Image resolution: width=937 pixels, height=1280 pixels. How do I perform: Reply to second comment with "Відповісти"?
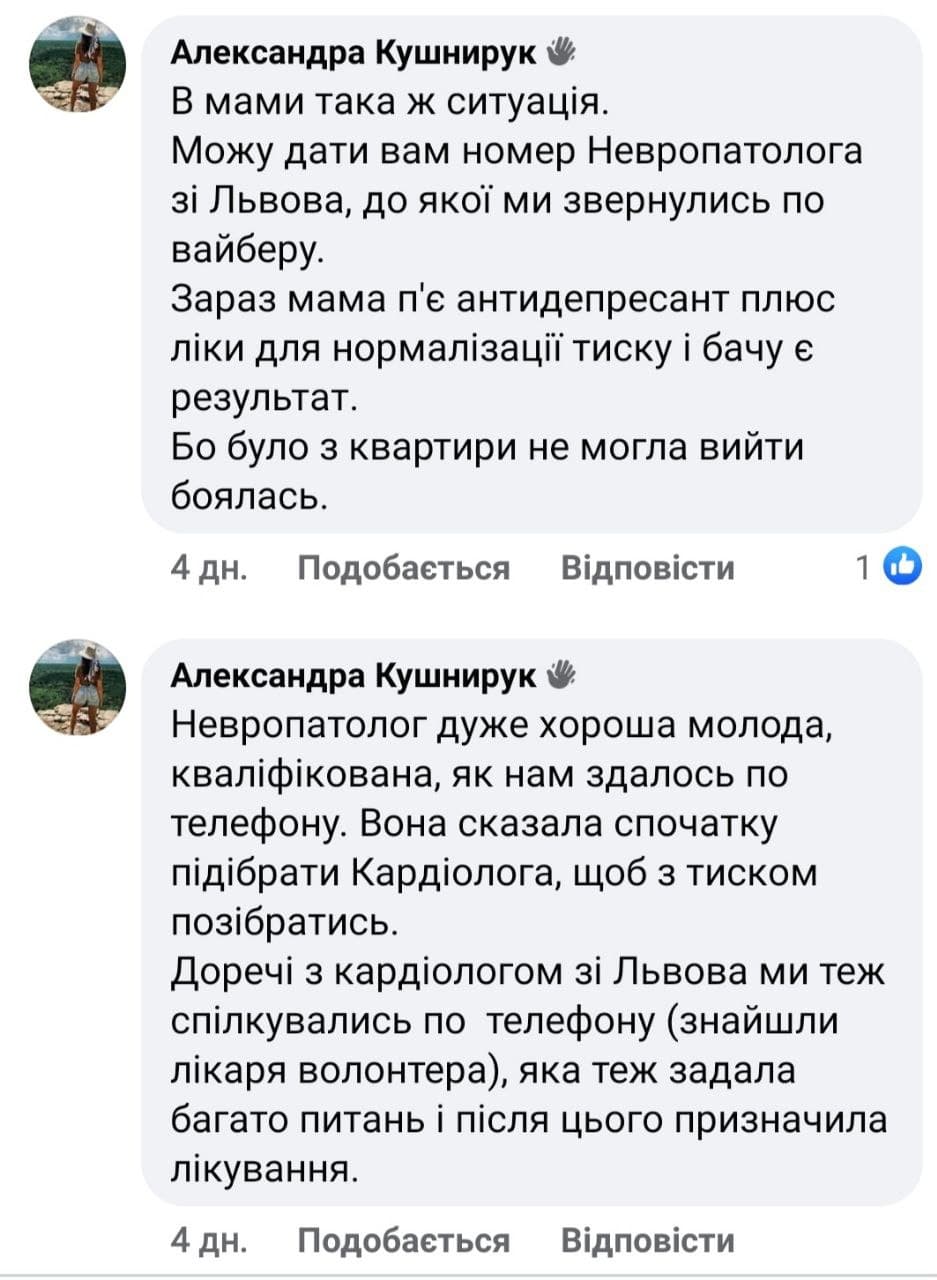point(648,1241)
